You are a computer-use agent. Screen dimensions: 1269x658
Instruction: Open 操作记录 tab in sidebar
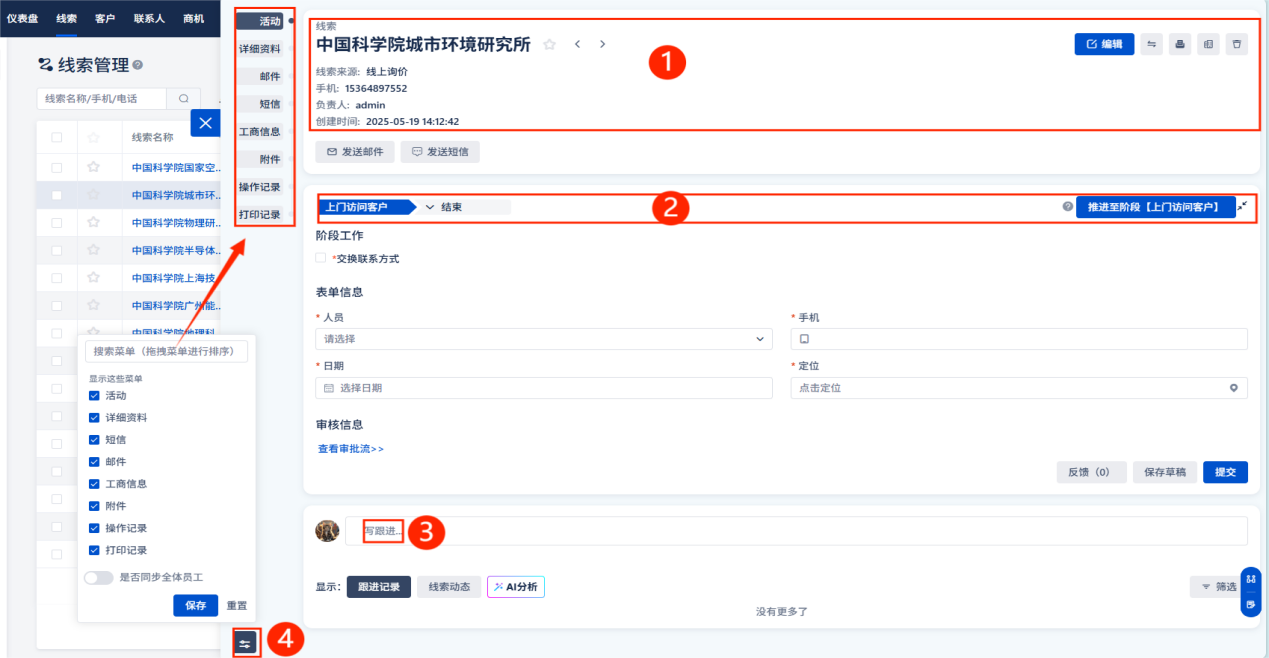tap(260, 187)
